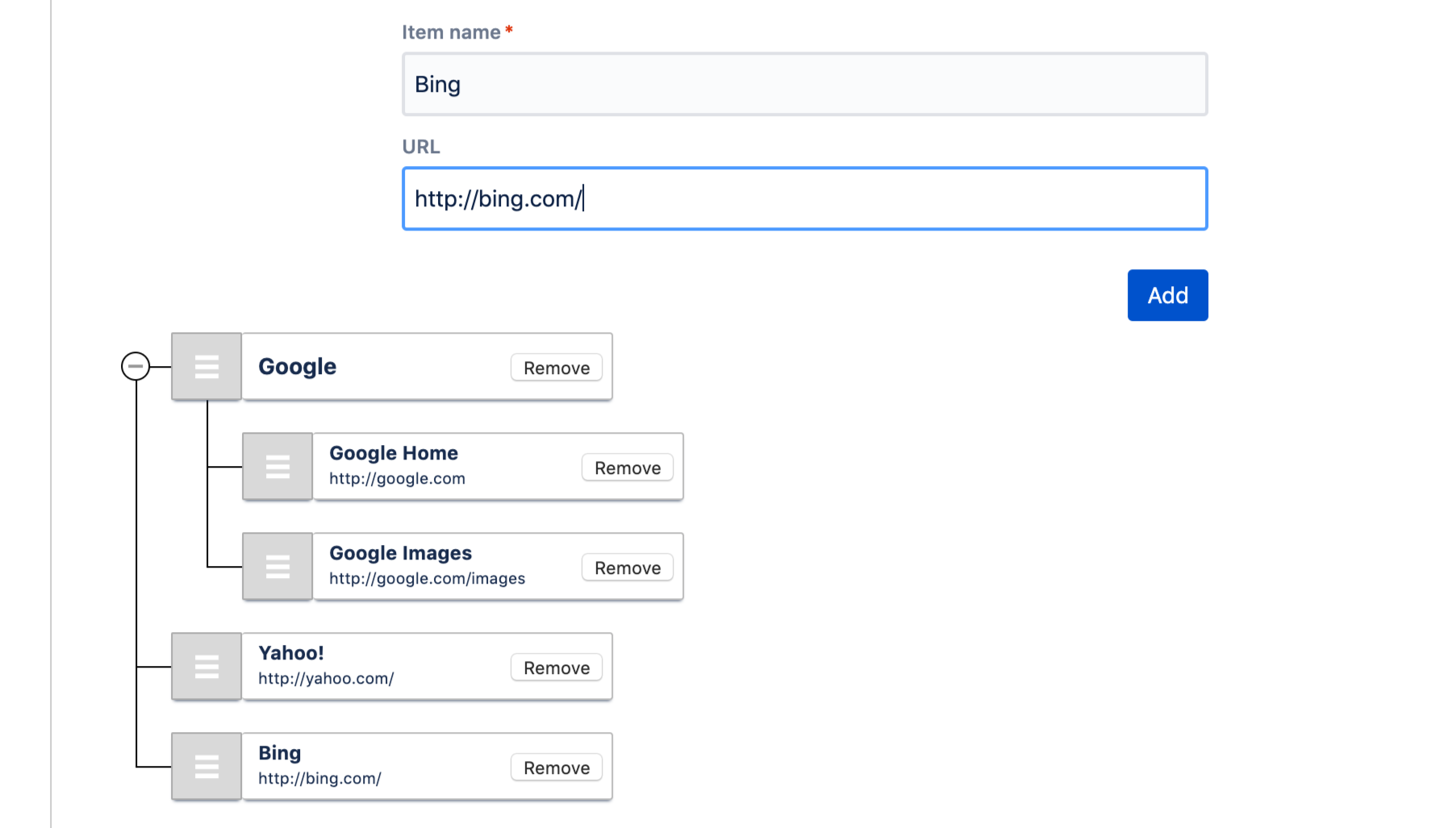Remove the Bing item
The width and height of the screenshot is (1456, 828).
click(557, 768)
